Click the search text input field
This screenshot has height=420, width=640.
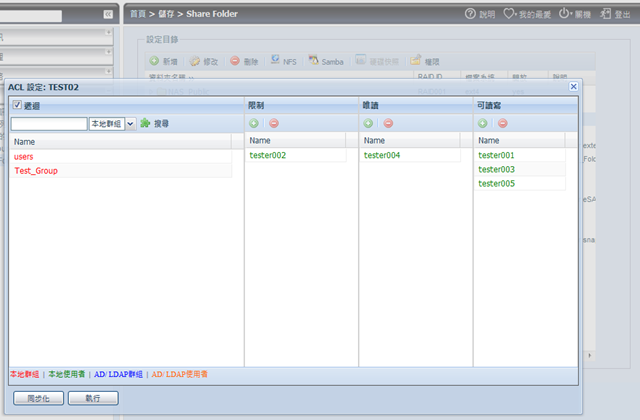click(x=48, y=124)
